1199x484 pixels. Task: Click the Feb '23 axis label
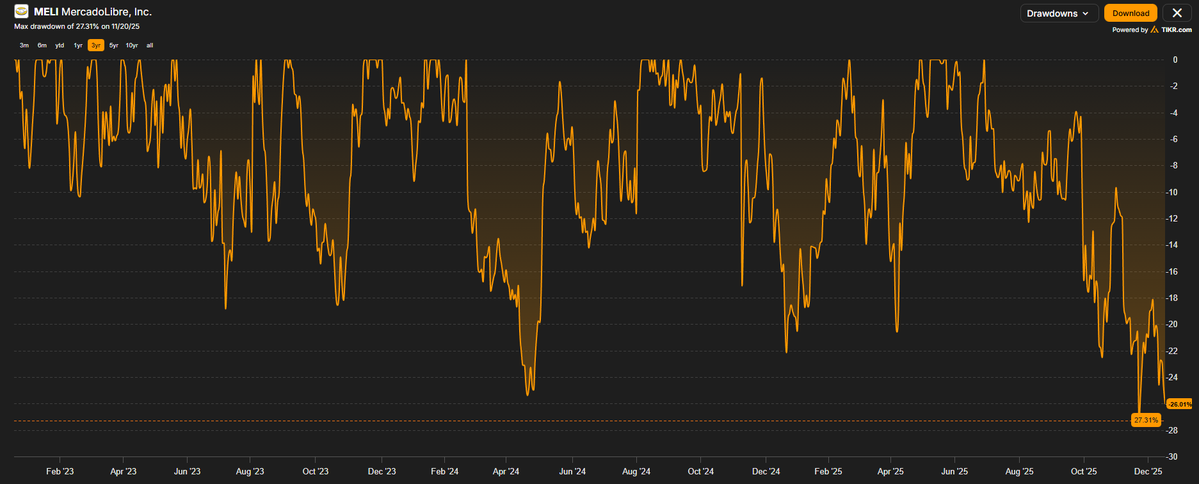[x=60, y=473]
